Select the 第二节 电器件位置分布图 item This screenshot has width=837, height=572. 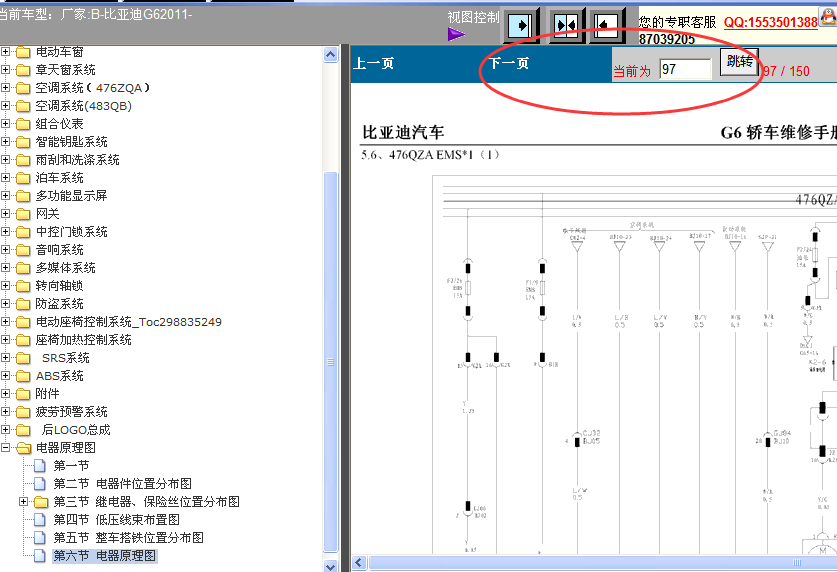122,483
